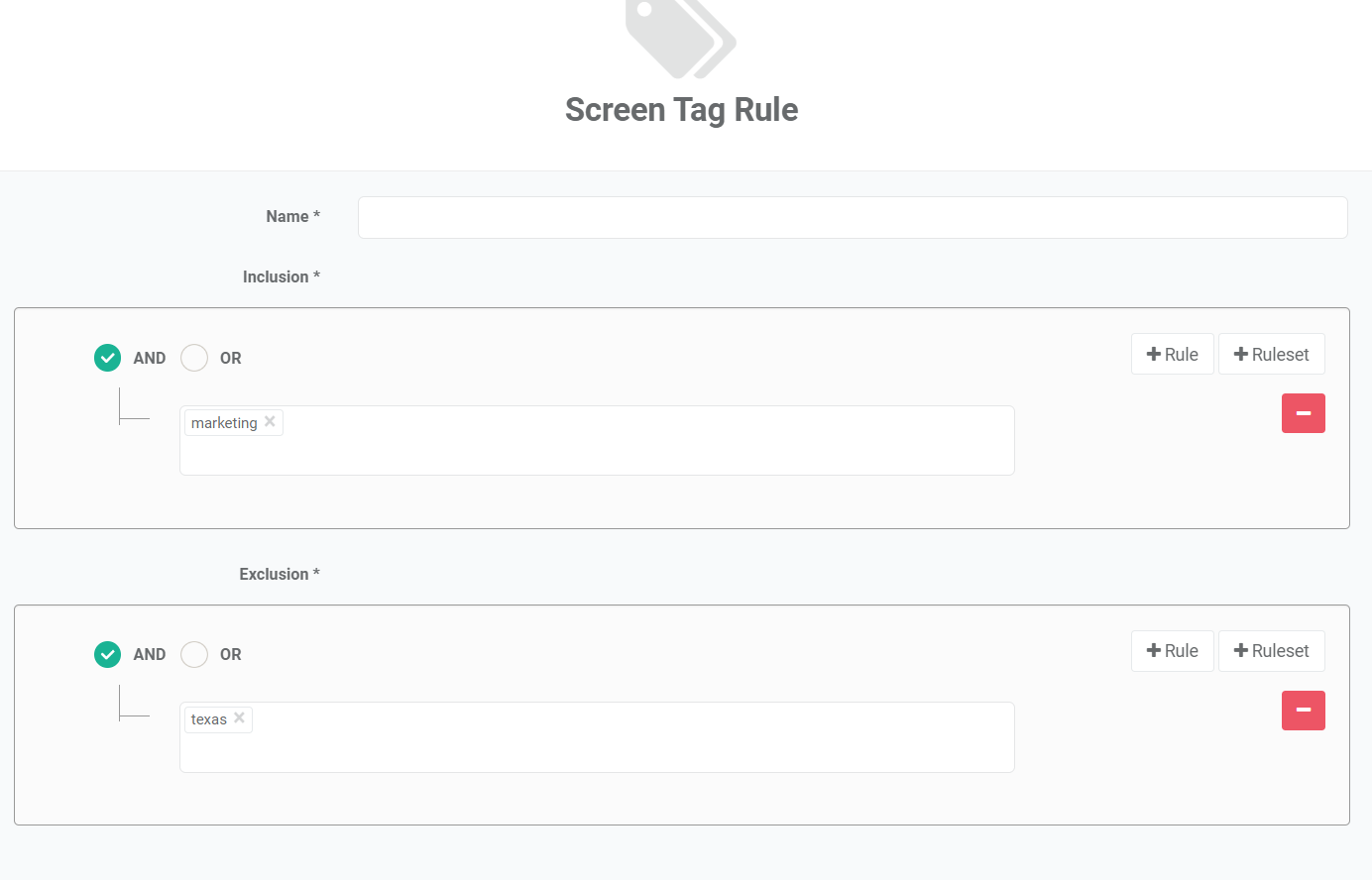
Task: Select the texas tag chip
Action: pos(208,718)
